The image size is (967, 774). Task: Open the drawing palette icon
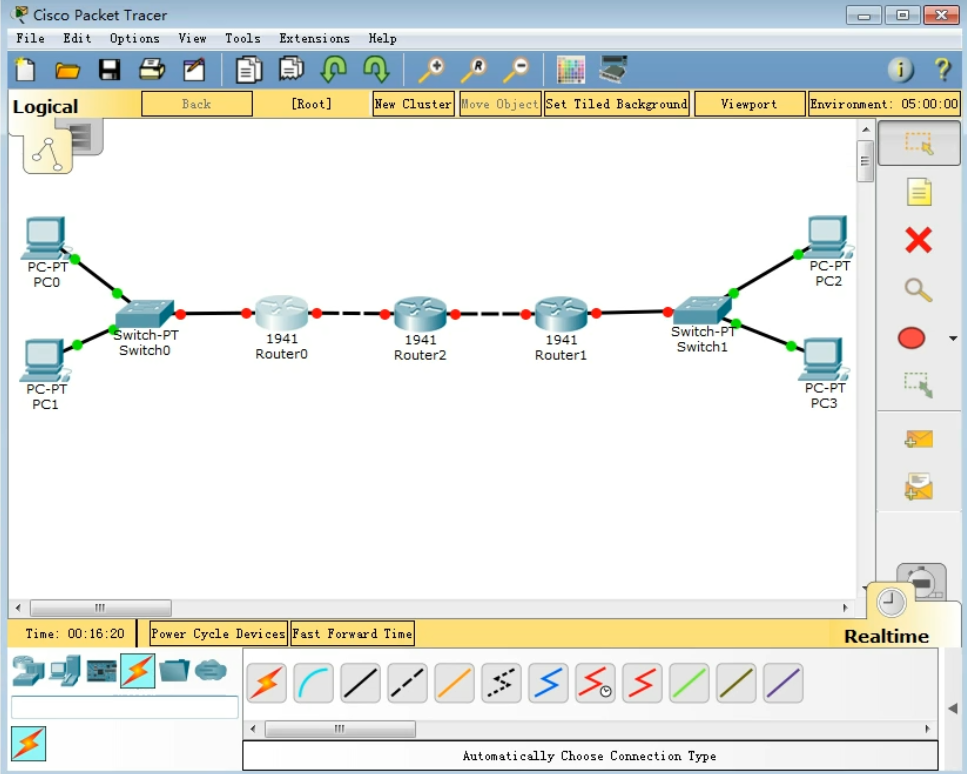coord(570,69)
